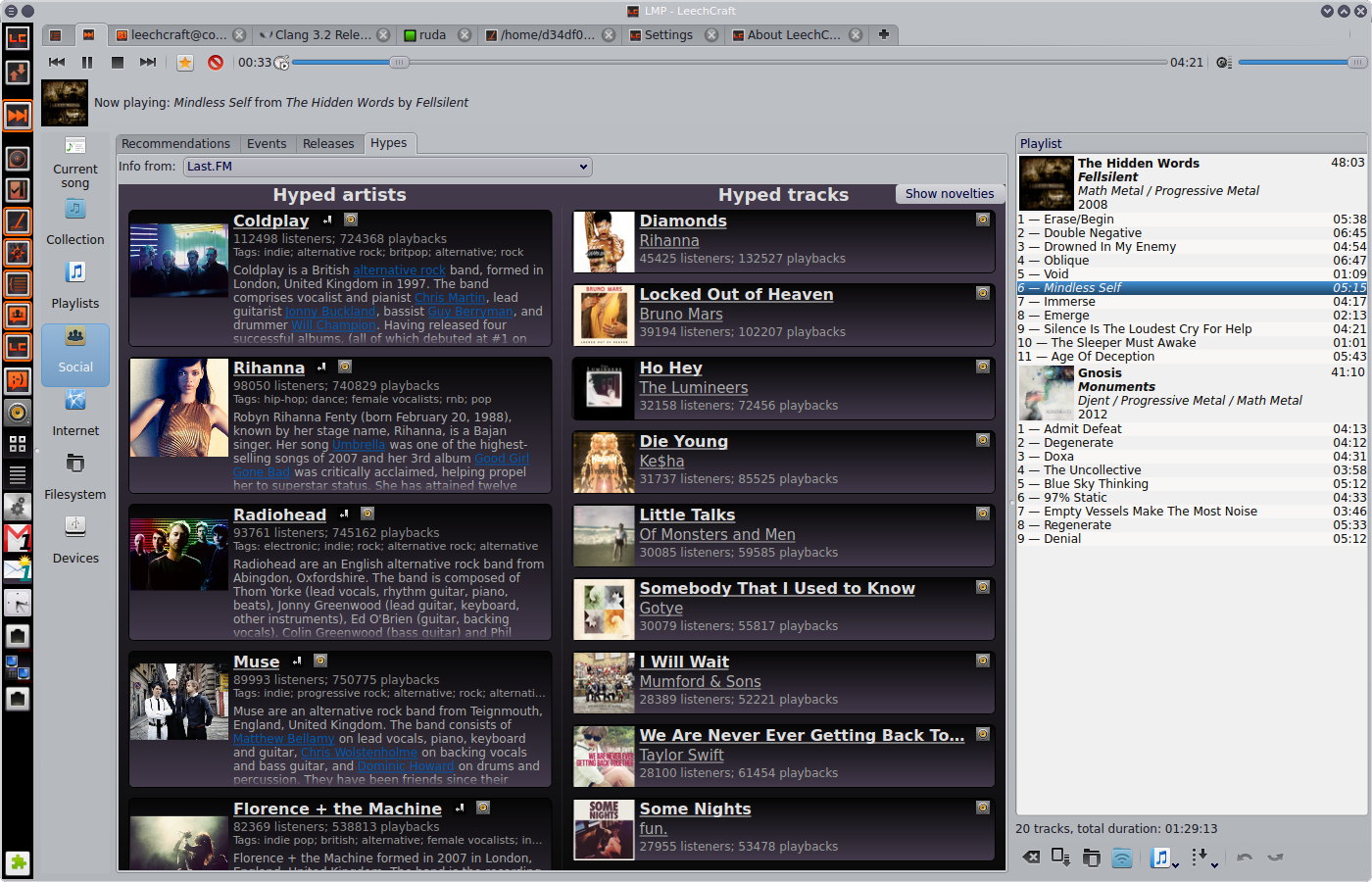Screen dimensions: 1372x882
Task: Open the Mumford & Sons link
Action: click(700, 682)
